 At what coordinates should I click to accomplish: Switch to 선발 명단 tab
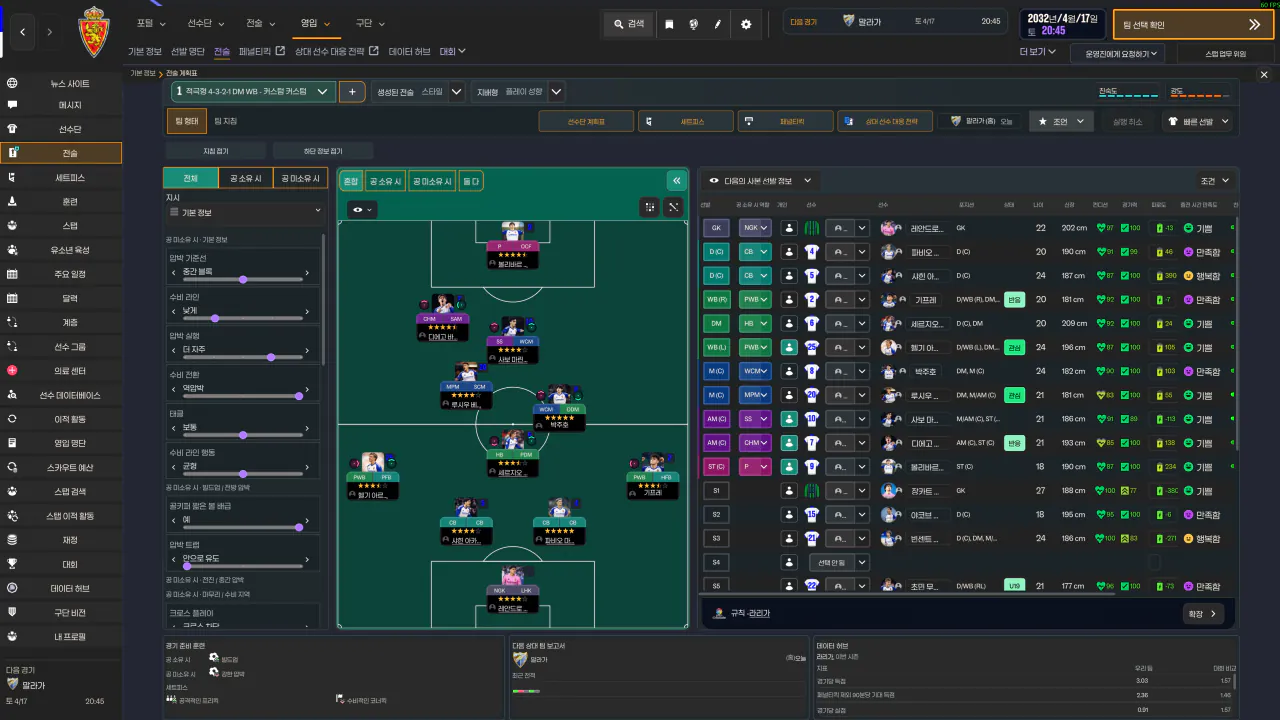click(x=187, y=51)
